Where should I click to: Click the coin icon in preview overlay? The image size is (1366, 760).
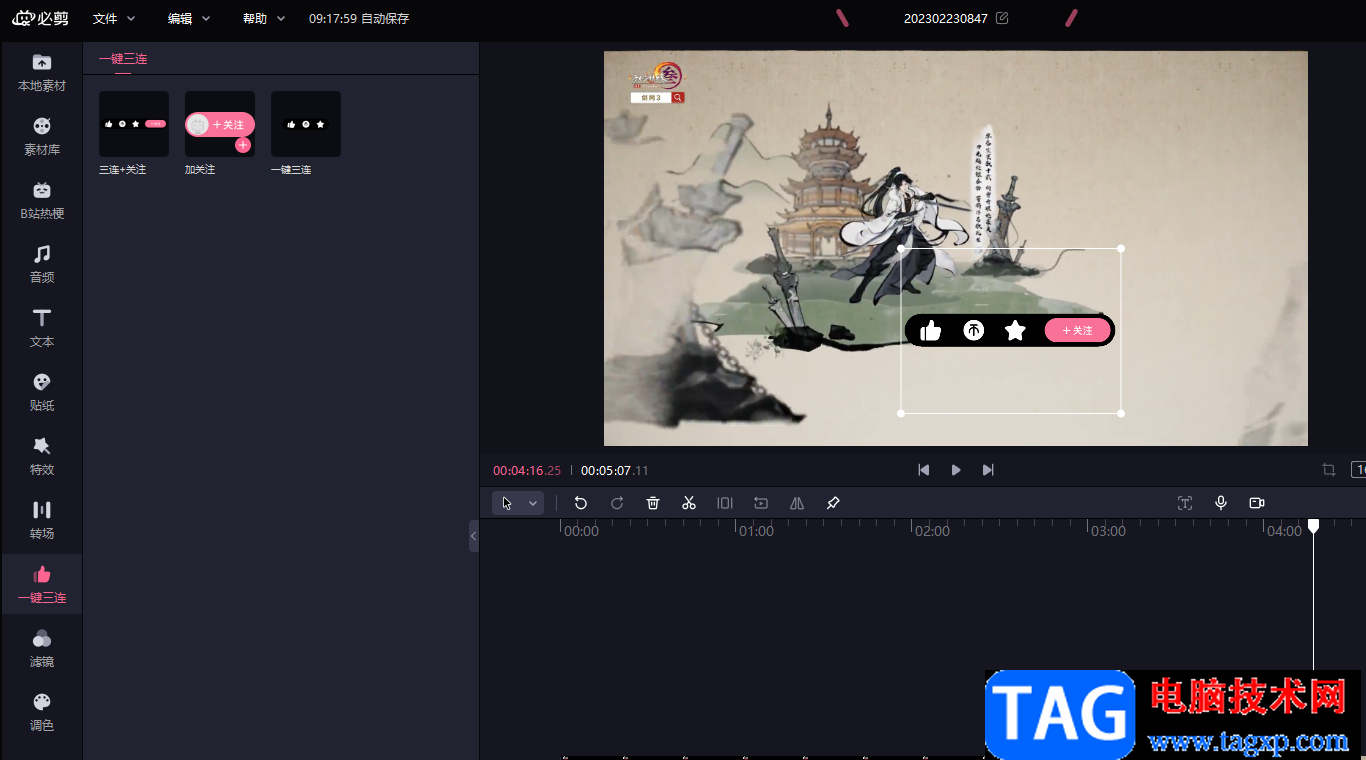973,330
